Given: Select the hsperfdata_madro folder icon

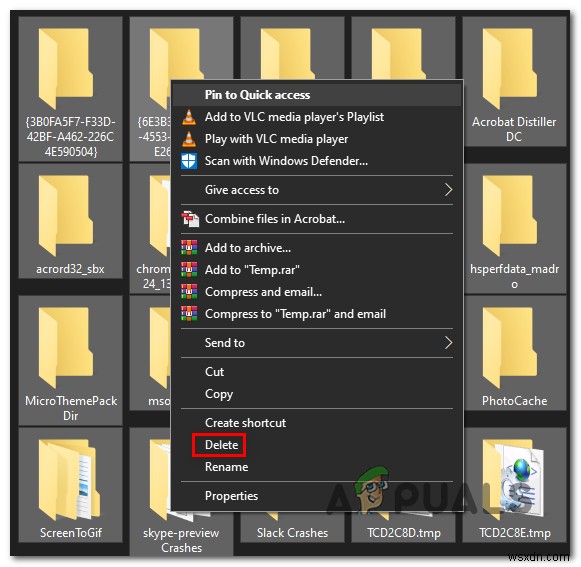Looking at the screenshot, I should [510, 216].
